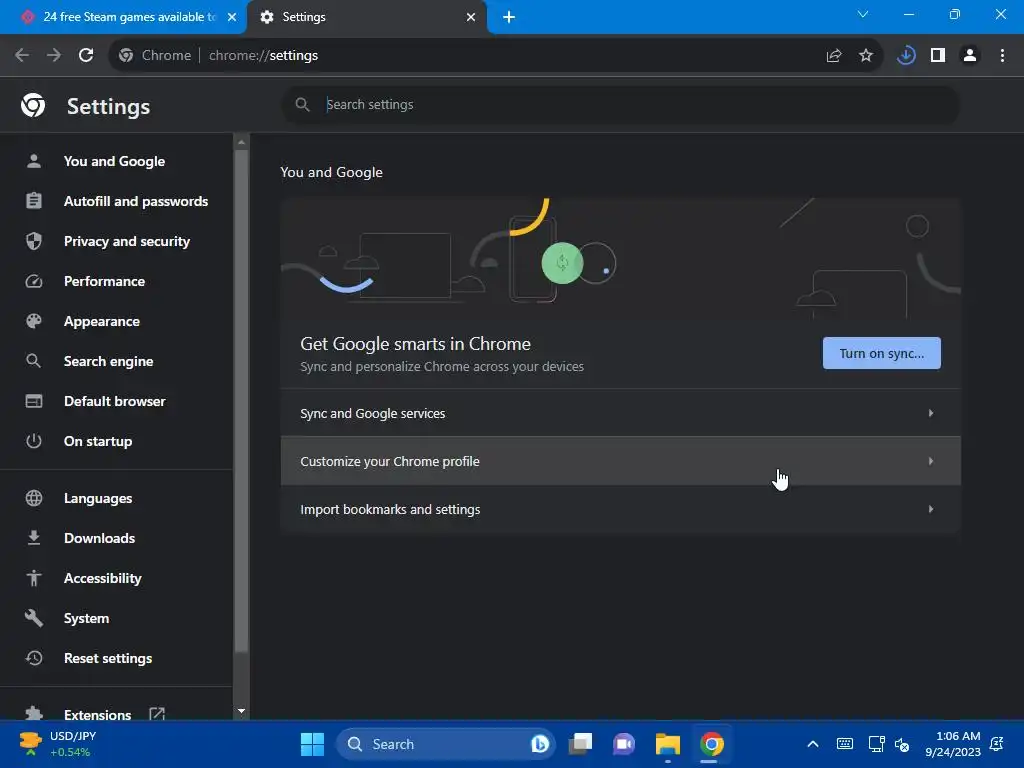Open Customize your Chrome profile row
The image size is (1024, 768).
620,461
